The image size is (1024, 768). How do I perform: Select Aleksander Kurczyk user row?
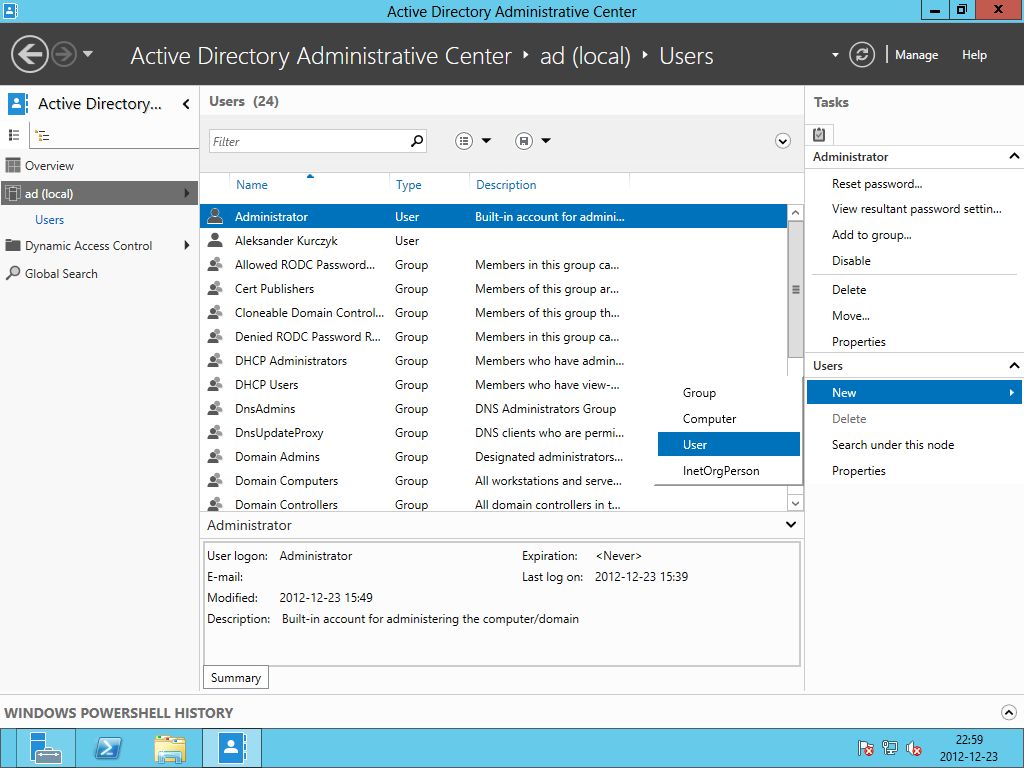[493, 241]
